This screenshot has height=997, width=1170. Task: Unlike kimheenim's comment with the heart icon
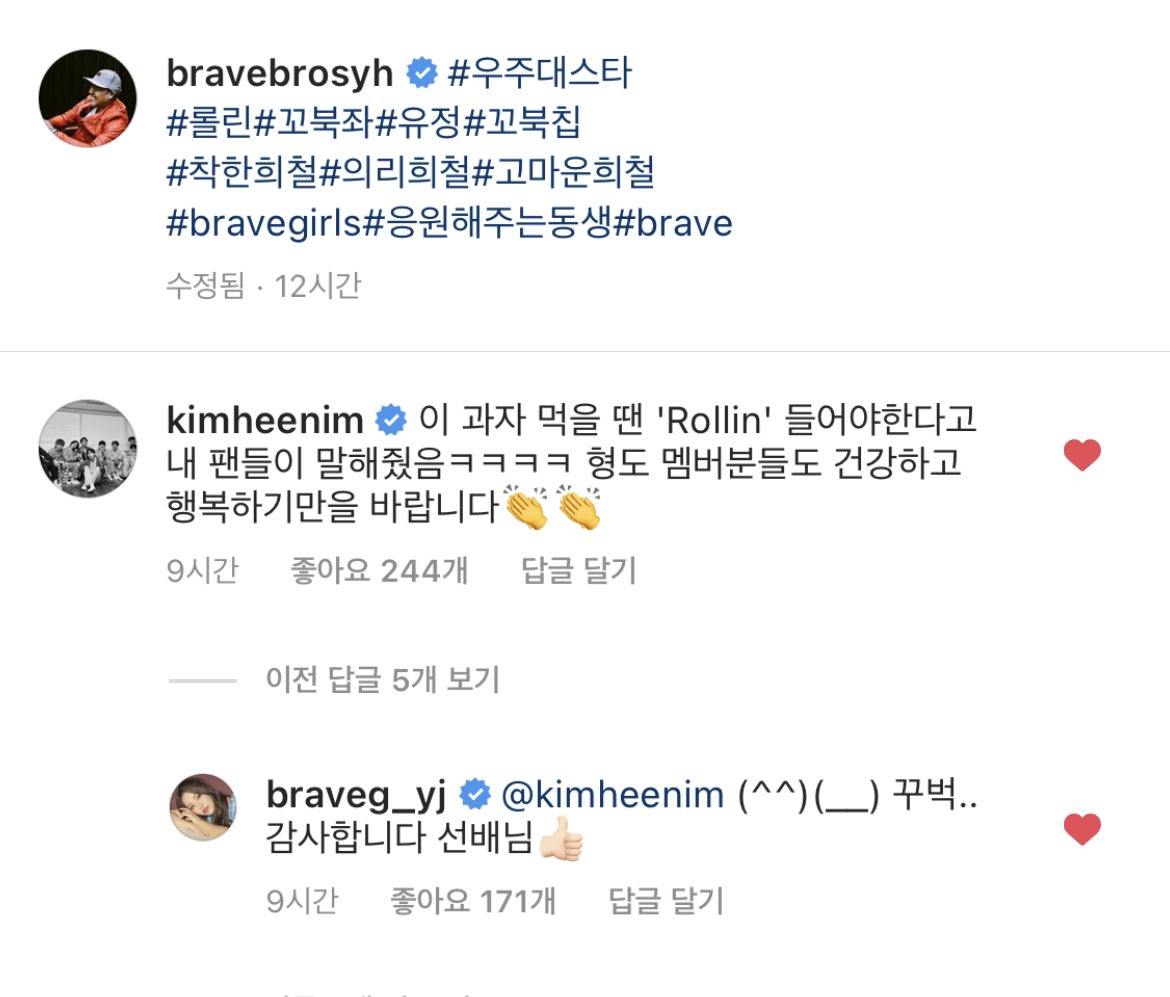[1082, 454]
